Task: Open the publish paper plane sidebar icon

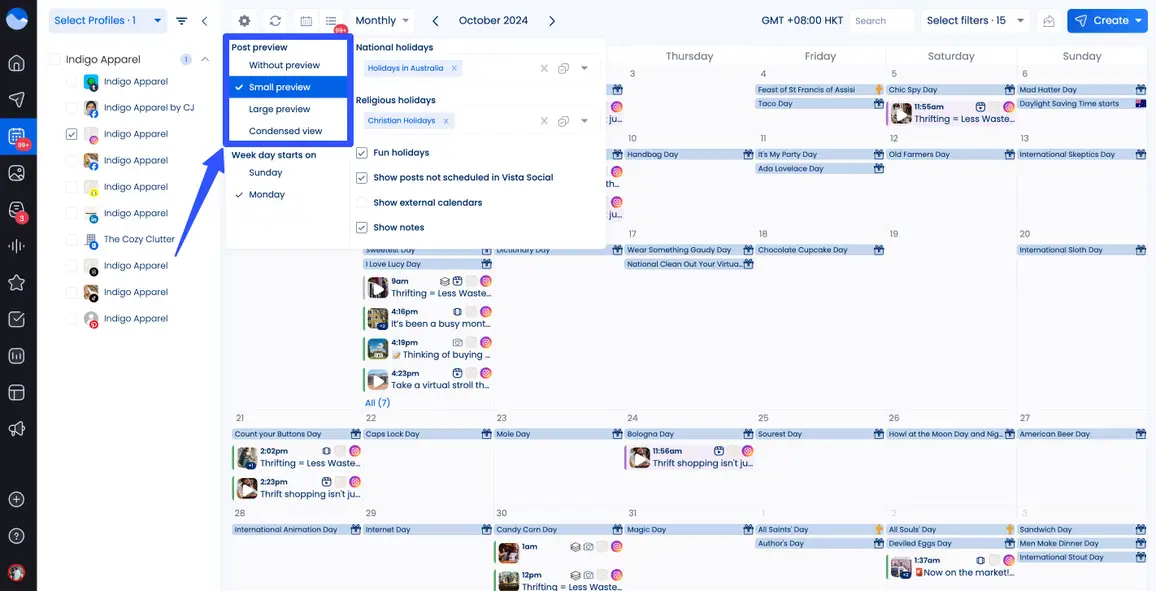Action: point(17,100)
